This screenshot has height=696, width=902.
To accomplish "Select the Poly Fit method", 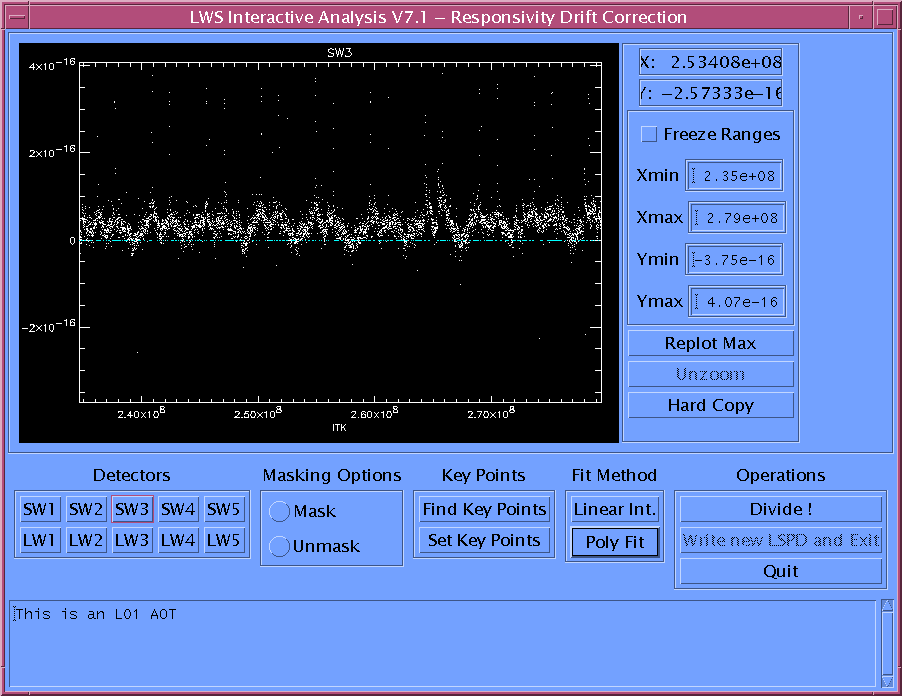I will coord(615,542).
